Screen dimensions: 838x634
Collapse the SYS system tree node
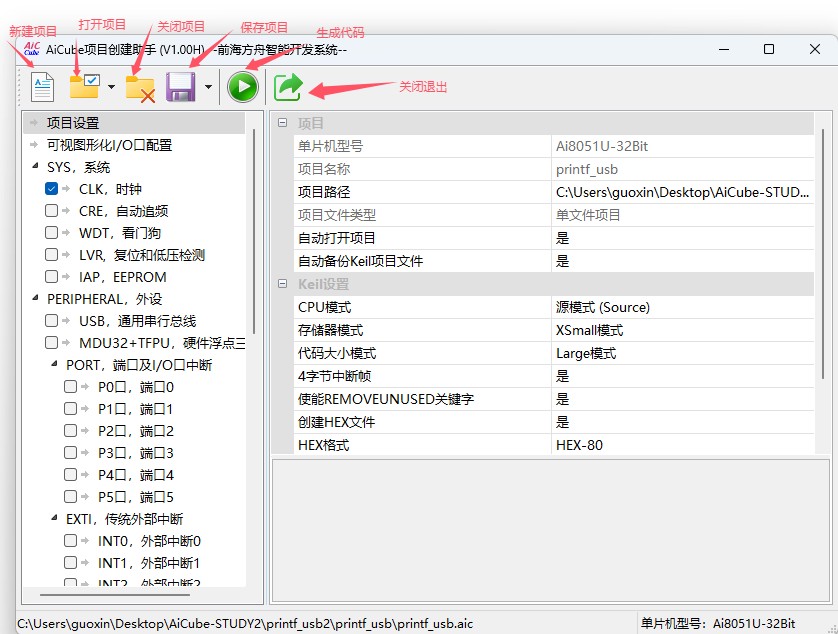click(x=36, y=167)
